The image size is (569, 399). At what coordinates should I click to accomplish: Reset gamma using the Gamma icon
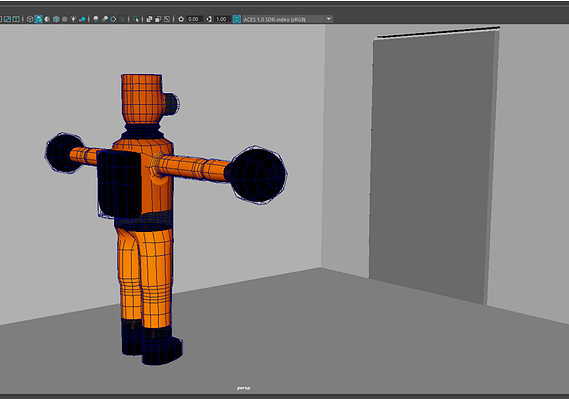209,19
